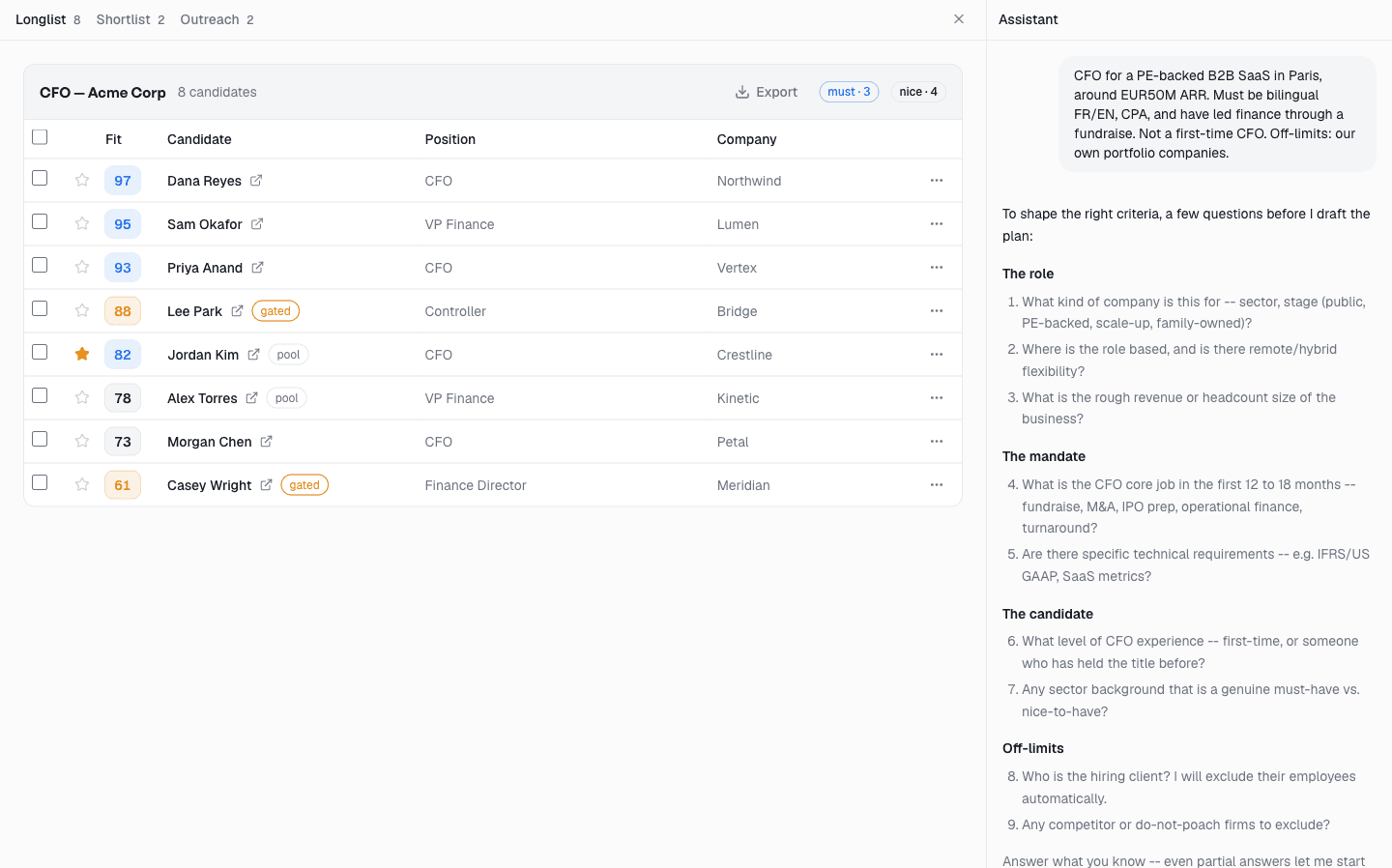The image size is (1392, 868).
Task: Click the CFO — Acme Corp title
Action: coord(102,92)
